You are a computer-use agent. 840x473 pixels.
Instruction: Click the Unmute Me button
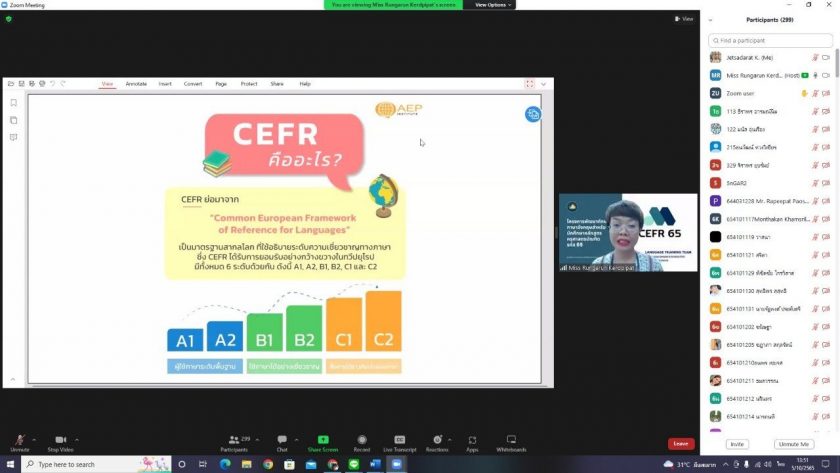[x=792, y=443]
